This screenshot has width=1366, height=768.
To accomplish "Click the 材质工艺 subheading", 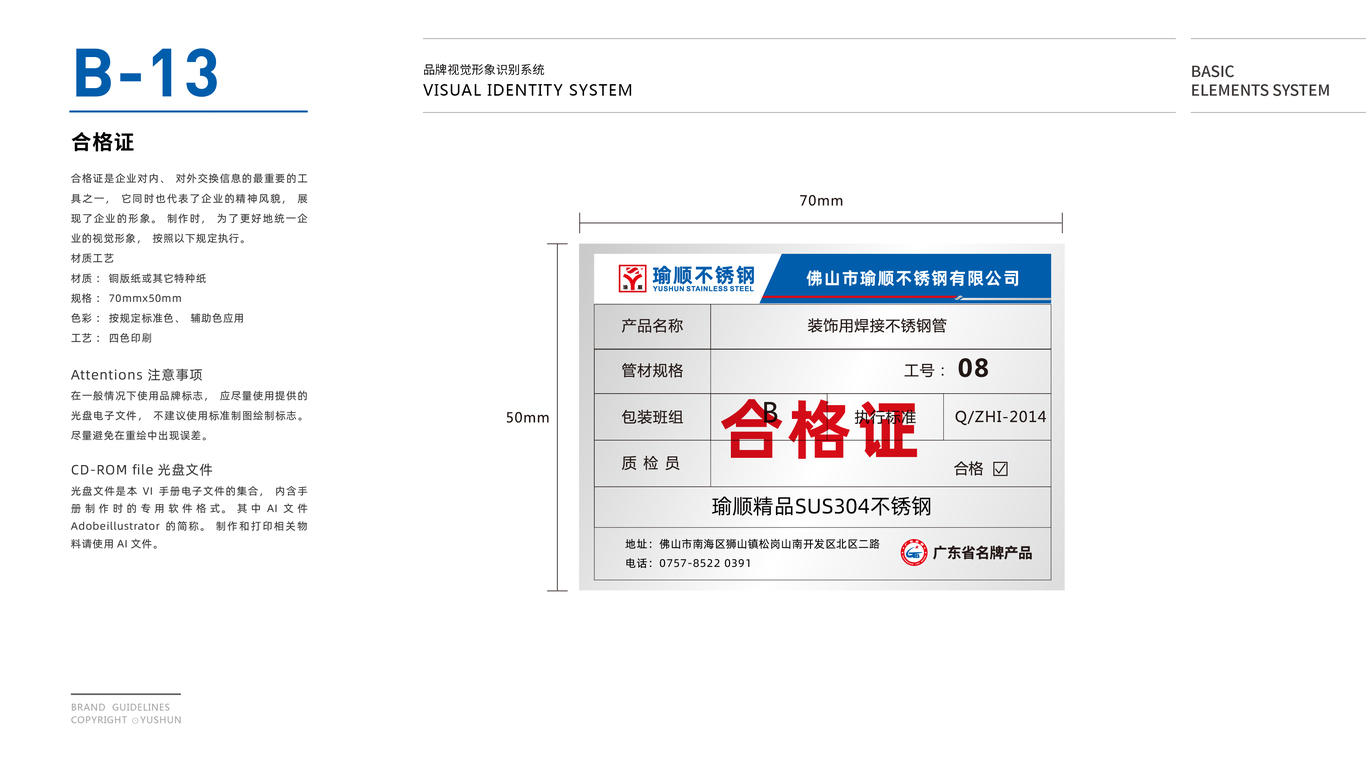I will click(92, 258).
